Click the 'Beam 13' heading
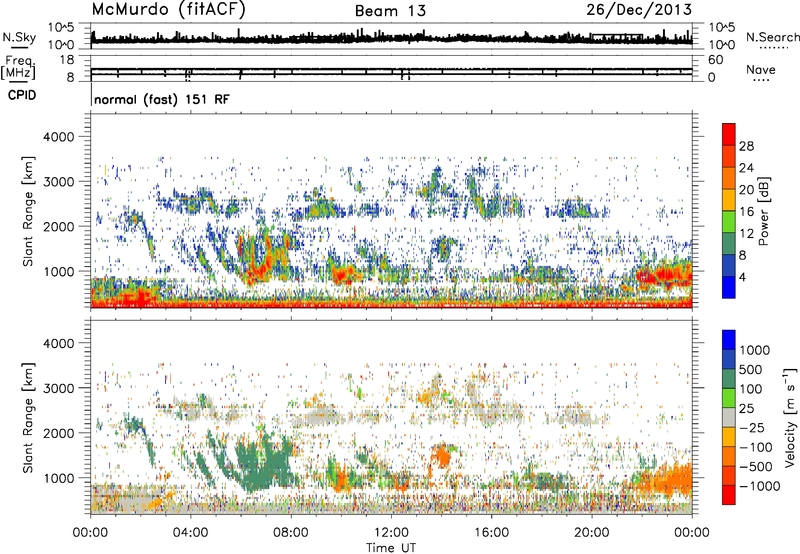 point(390,11)
